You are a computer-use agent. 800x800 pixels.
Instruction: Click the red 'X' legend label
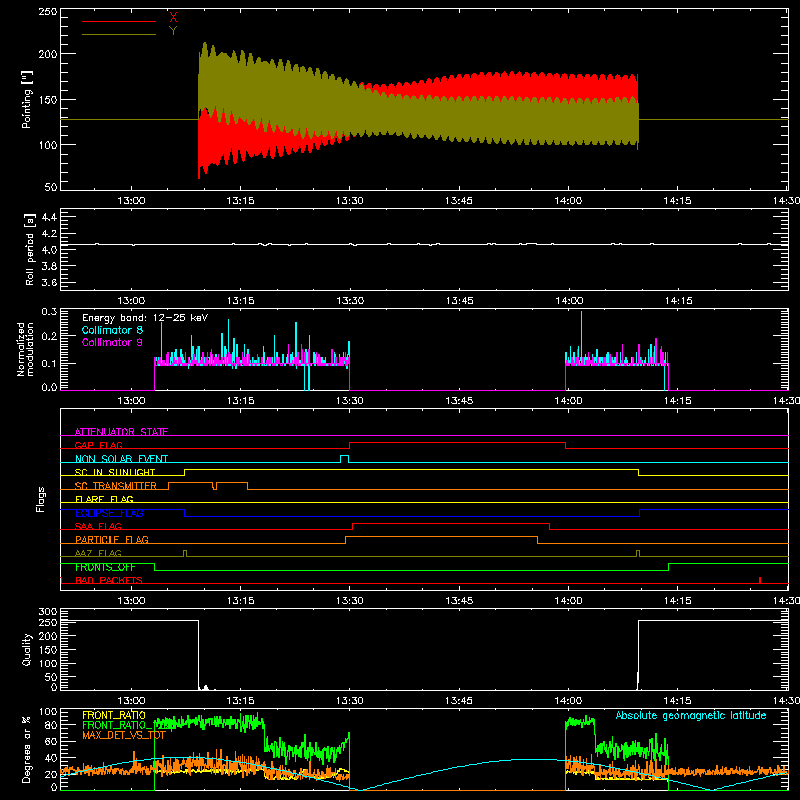(173, 17)
